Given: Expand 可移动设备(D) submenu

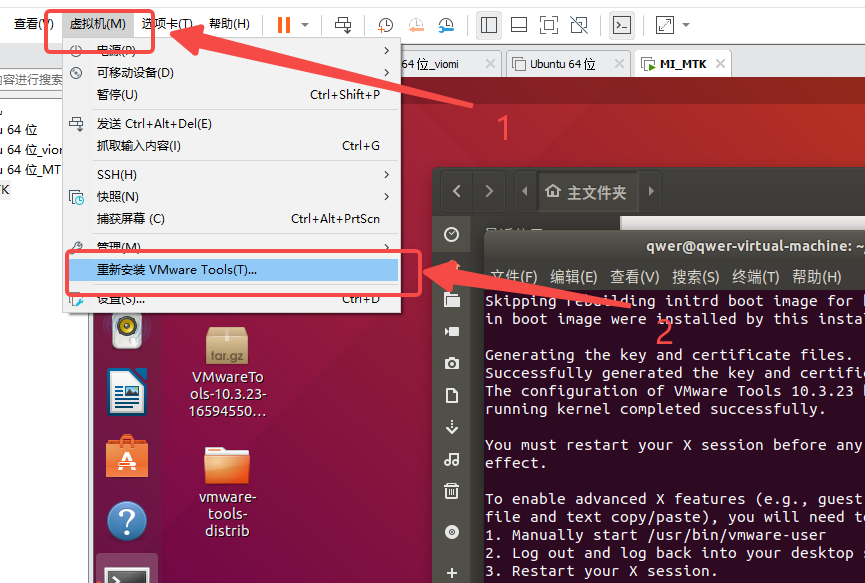Looking at the screenshot, I should pyautogui.click(x=231, y=73).
